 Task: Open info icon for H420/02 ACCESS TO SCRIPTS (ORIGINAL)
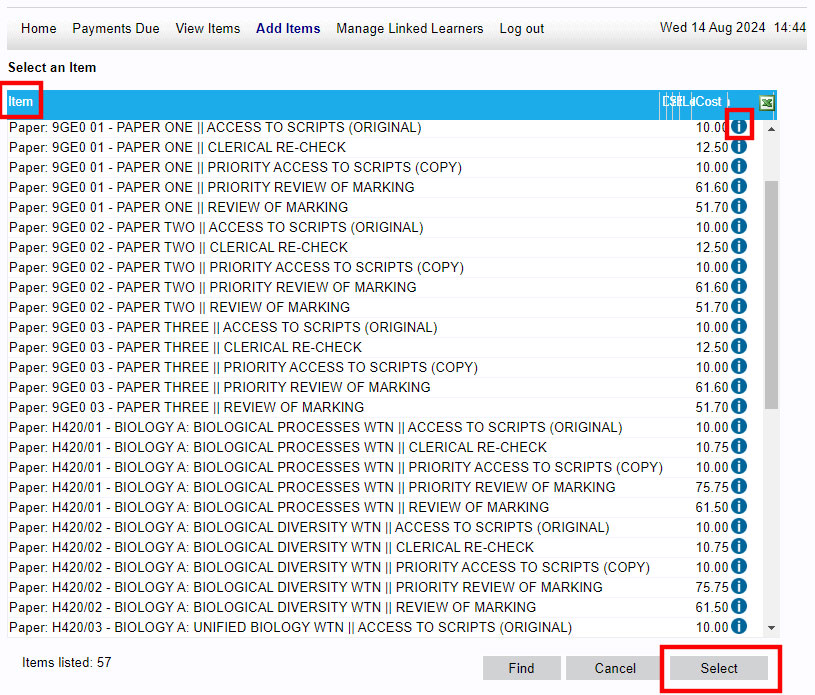click(x=737, y=527)
